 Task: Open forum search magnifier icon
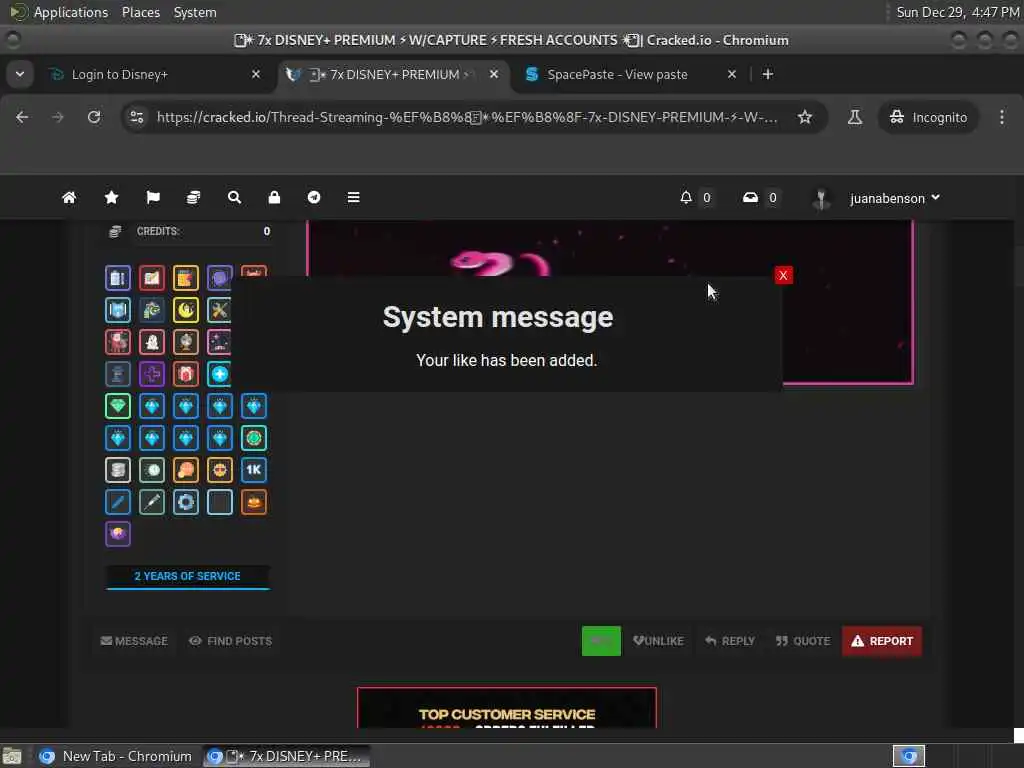click(234, 197)
